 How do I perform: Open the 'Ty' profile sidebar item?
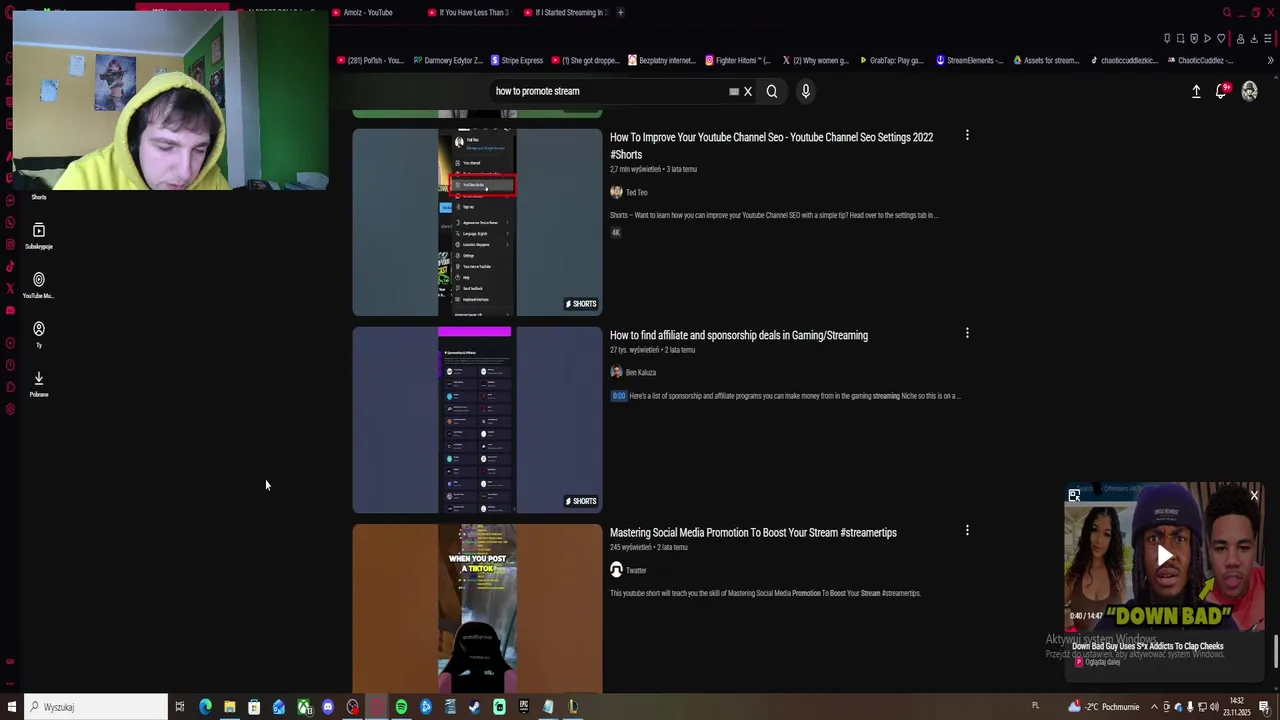[39, 334]
